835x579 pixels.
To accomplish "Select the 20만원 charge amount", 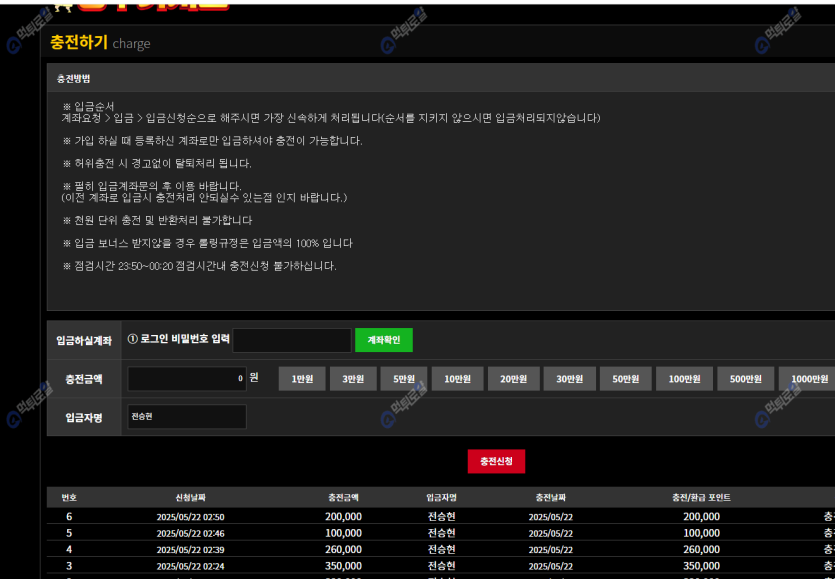I will [514, 379].
